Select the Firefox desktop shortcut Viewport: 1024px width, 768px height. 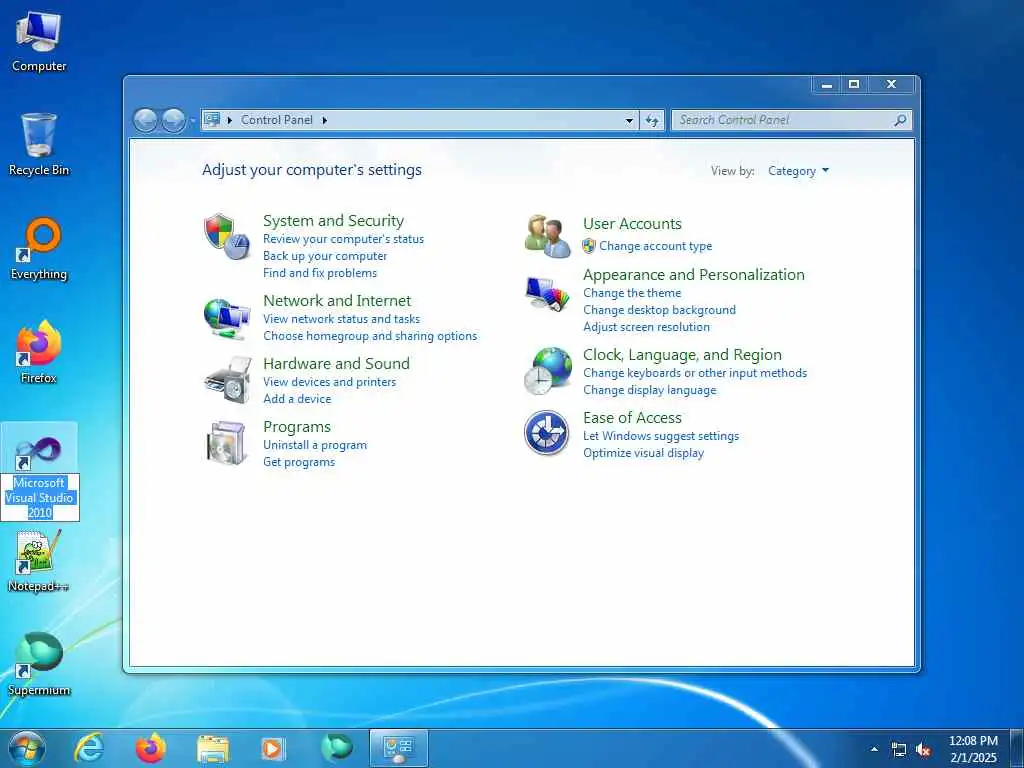(x=39, y=352)
